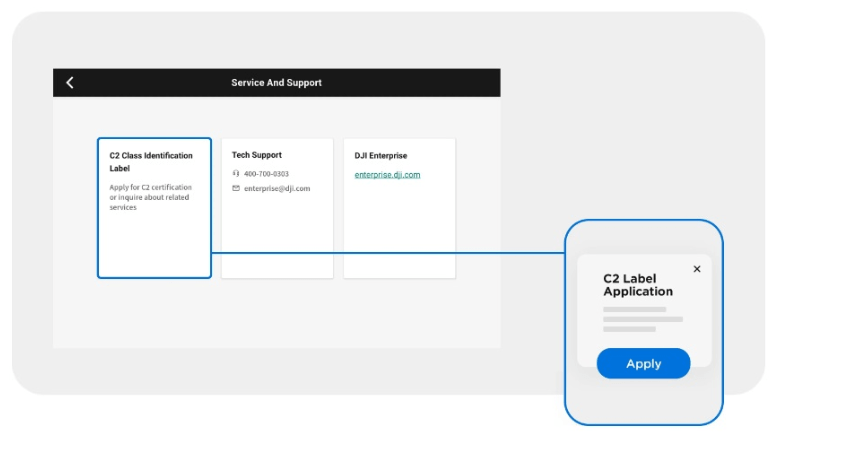
Task: Click the C2 Class Identification Label title
Action: (x=150, y=162)
